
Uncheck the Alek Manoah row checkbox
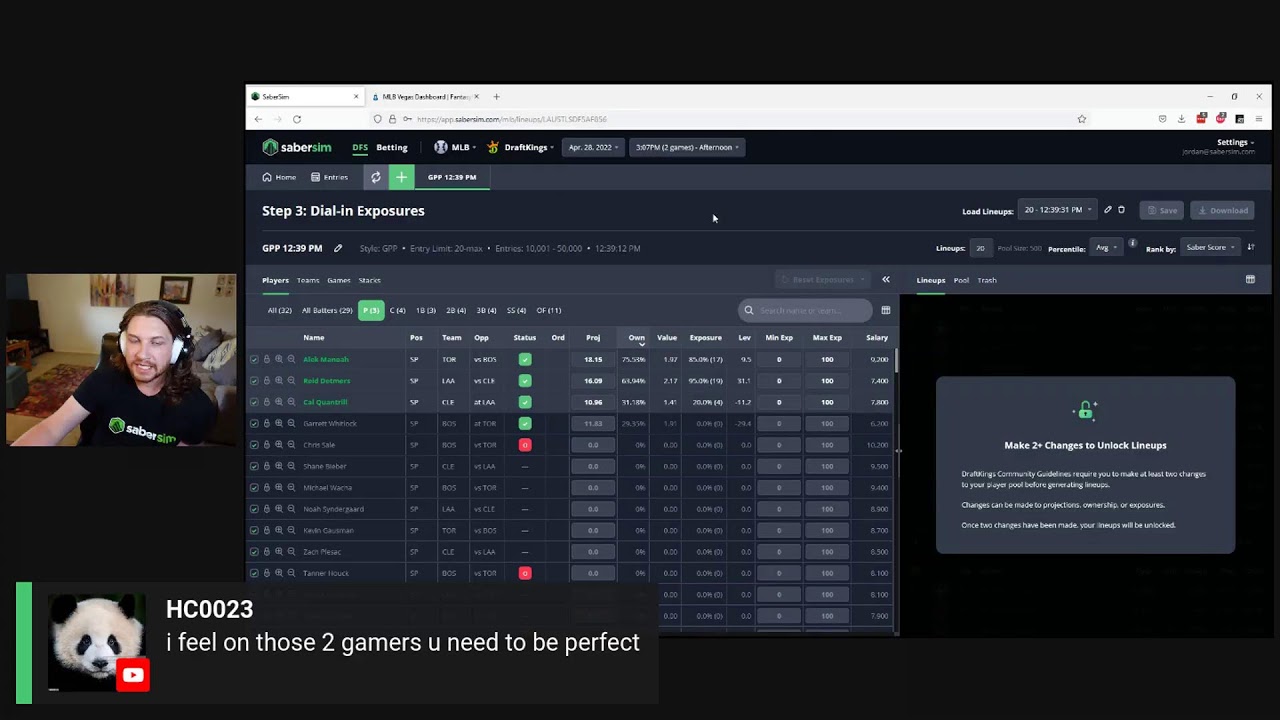(x=254, y=359)
